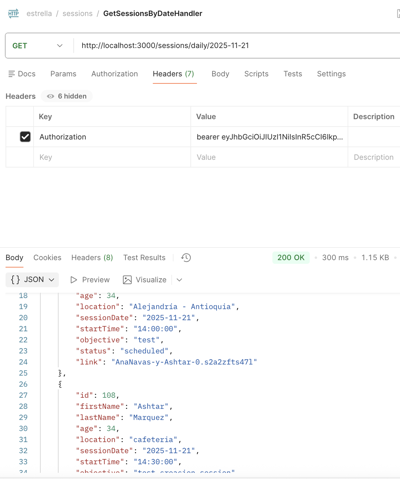Click the Preview play icon
Viewport: 400px width, 479px height.
click(74, 280)
